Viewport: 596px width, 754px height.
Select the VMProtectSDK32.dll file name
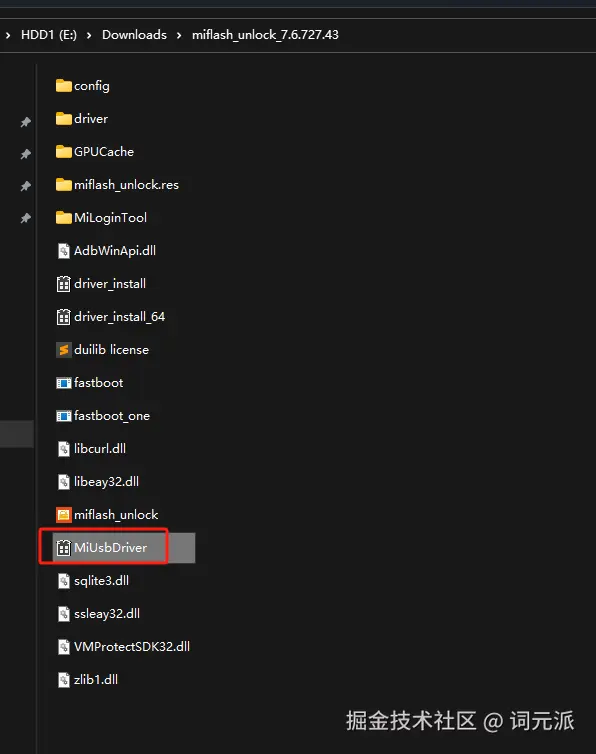point(132,647)
